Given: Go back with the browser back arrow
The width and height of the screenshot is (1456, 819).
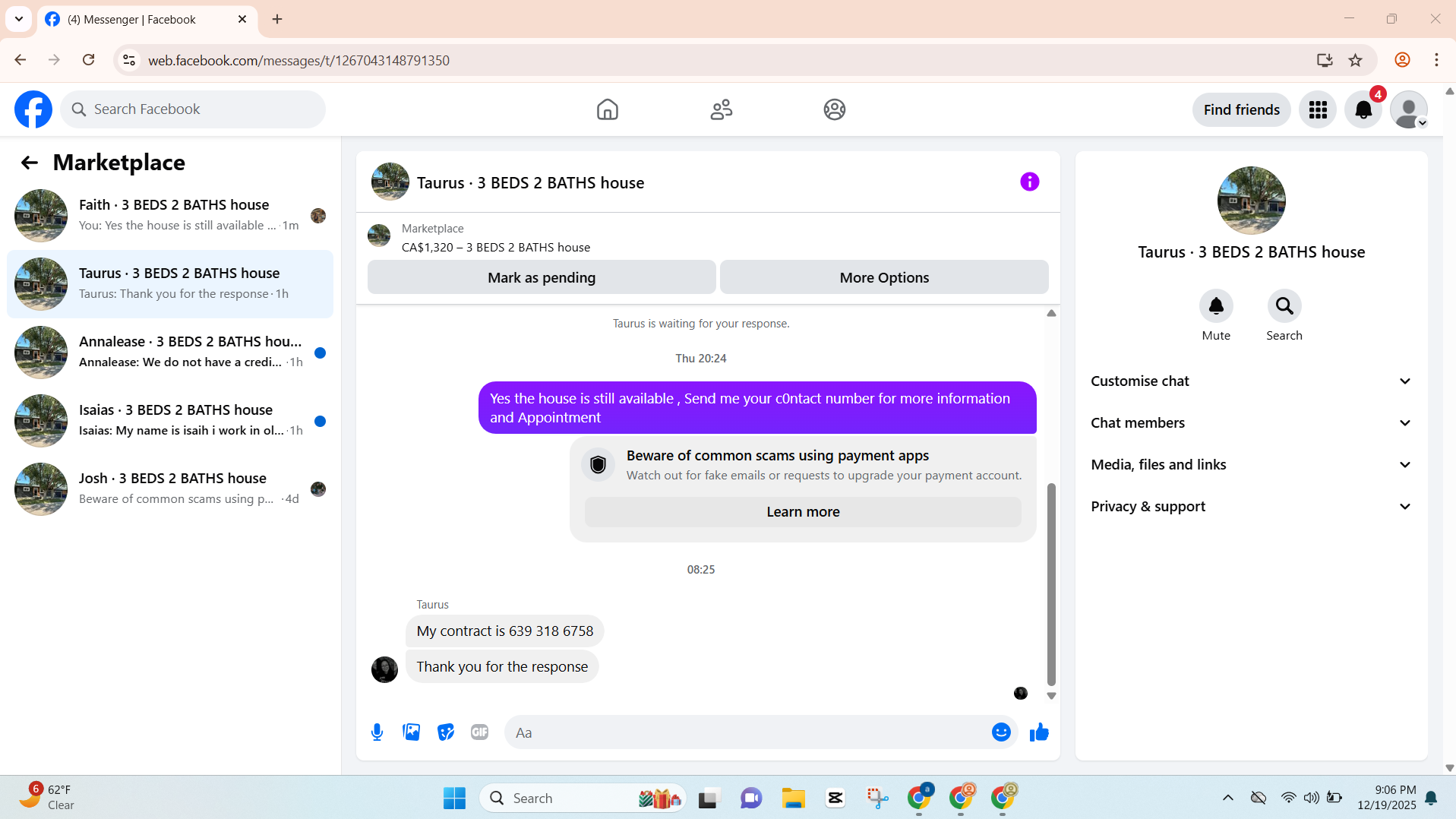Looking at the screenshot, I should [21, 60].
